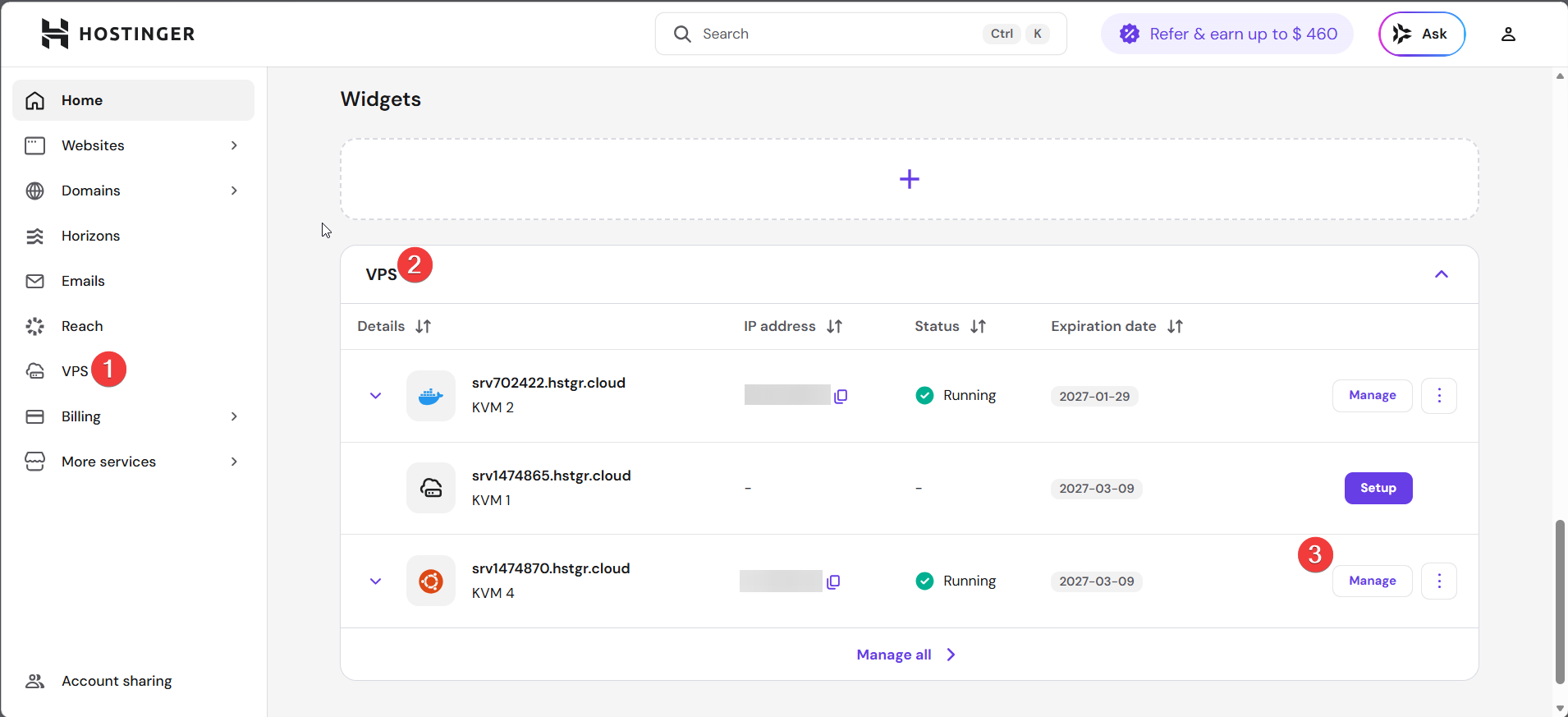Click the scrollbar down arrow

[1560, 709]
